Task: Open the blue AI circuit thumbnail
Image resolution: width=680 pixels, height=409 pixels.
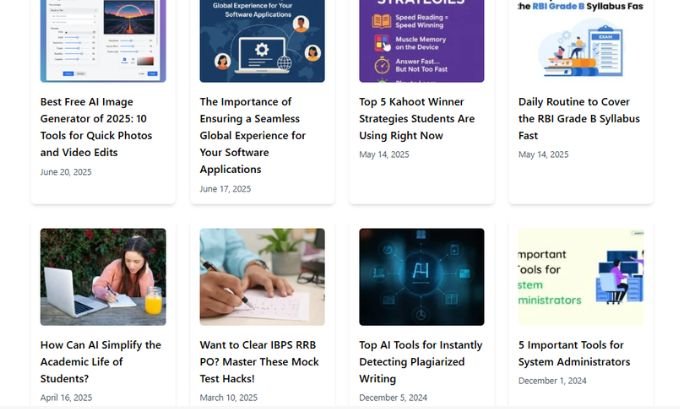Action: click(422, 277)
